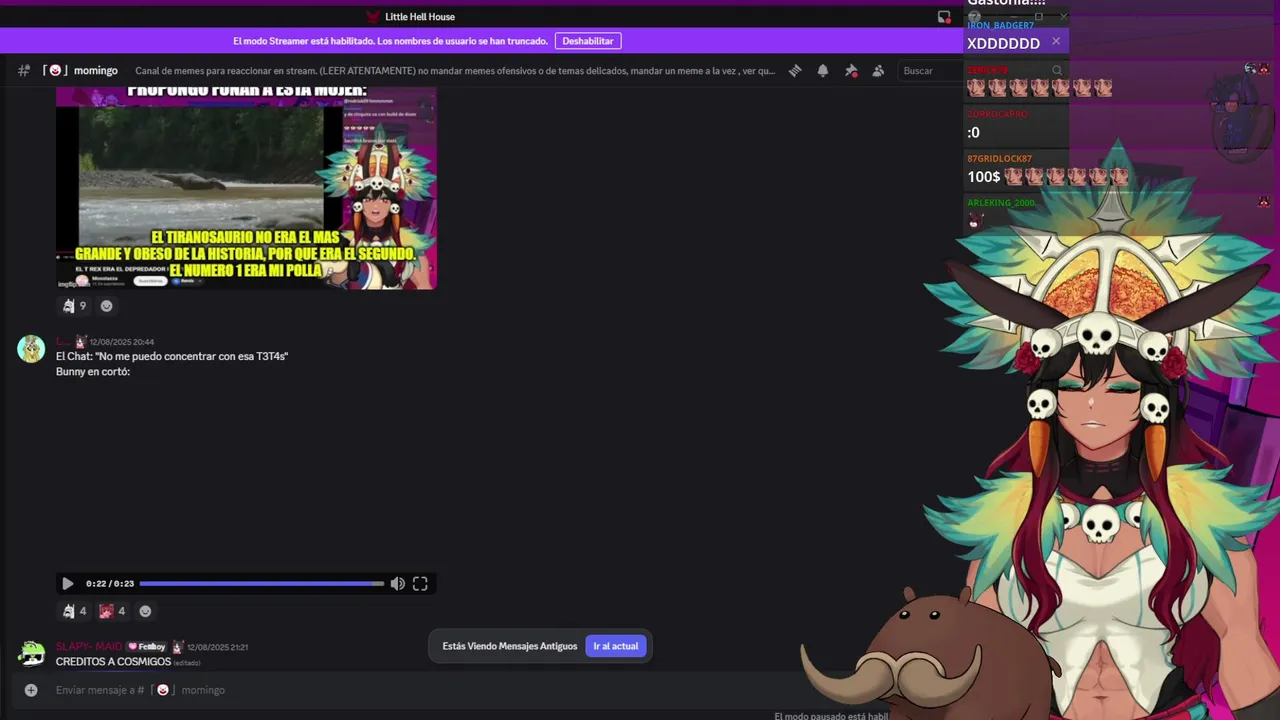Open the Tiranosaurio meme image
The image size is (1280, 720).
click(x=246, y=188)
